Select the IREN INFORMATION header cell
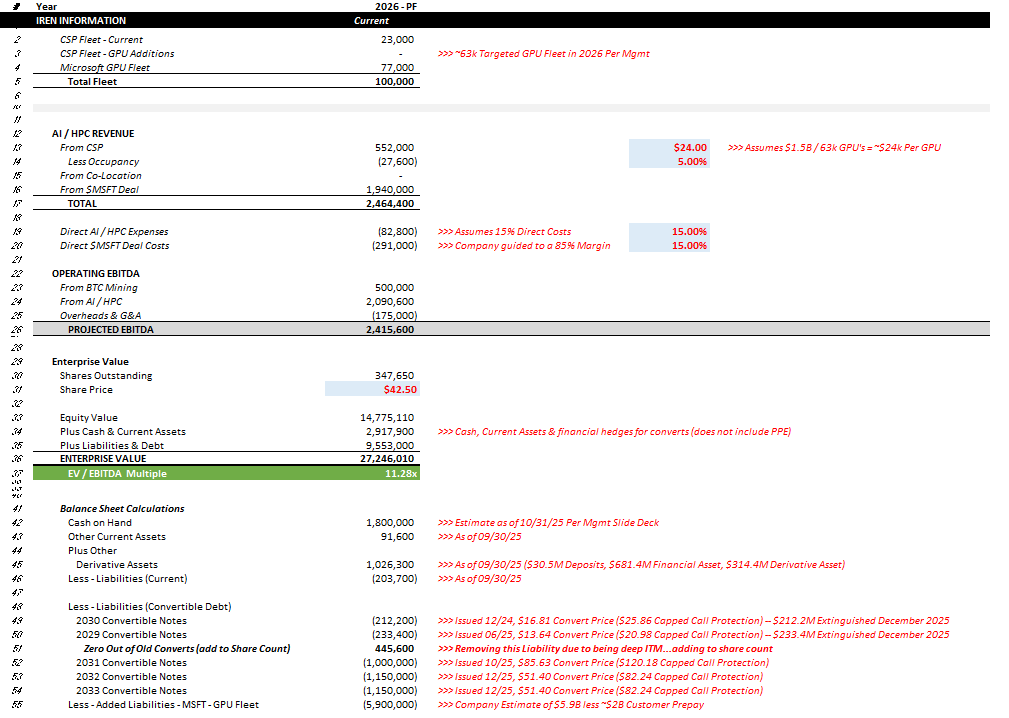Image resolution: width=1009 pixels, height=718 pixels. point(81,21)
